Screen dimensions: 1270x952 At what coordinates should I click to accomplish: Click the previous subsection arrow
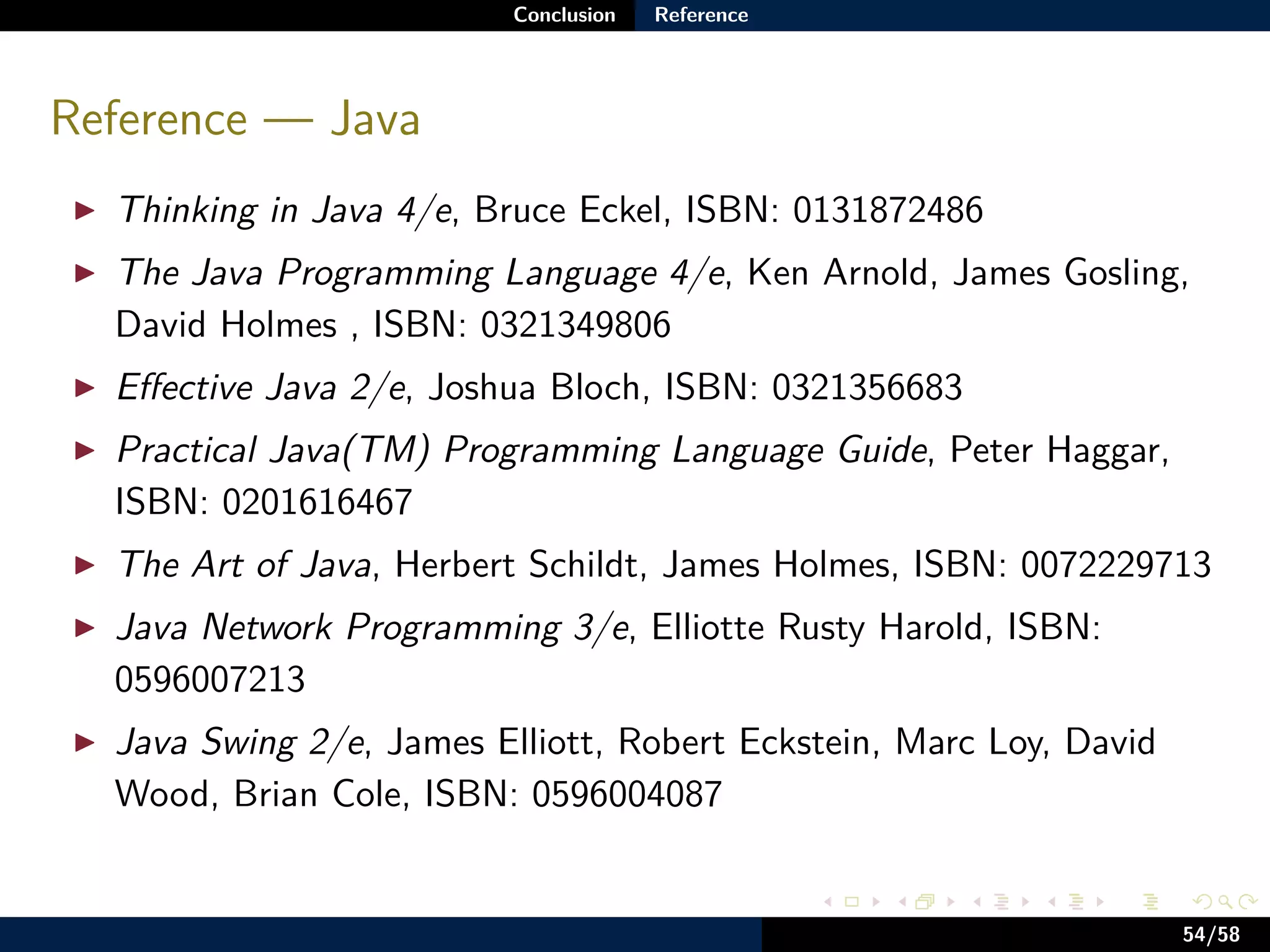click(977, 902)
